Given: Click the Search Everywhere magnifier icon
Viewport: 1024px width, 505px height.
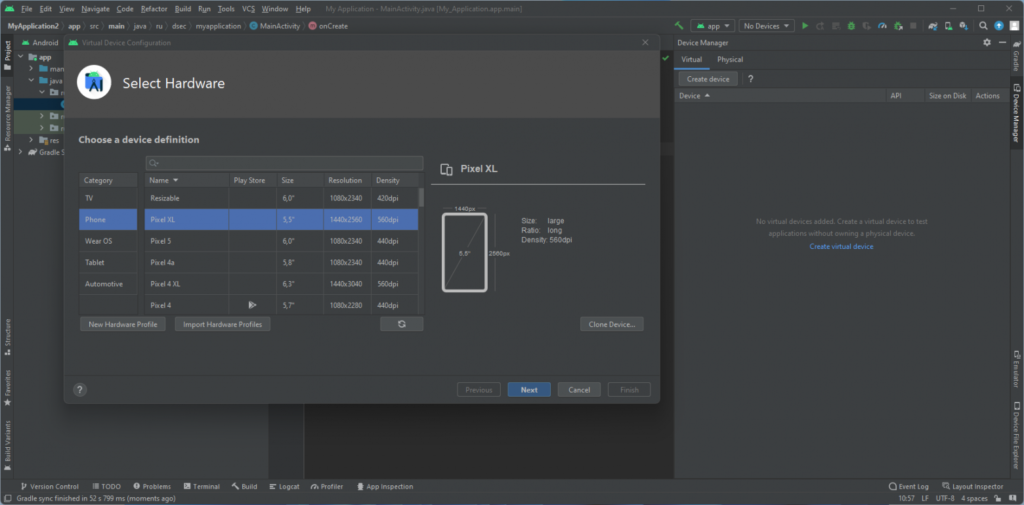Looking at the screenshot, I should point(983,26).
